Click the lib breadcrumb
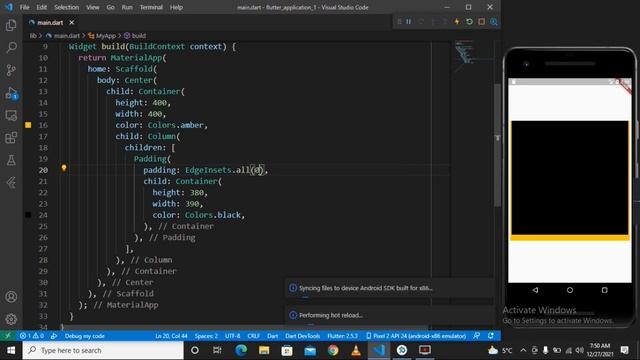The image size is (640, 360). click(x=33, y=36)
